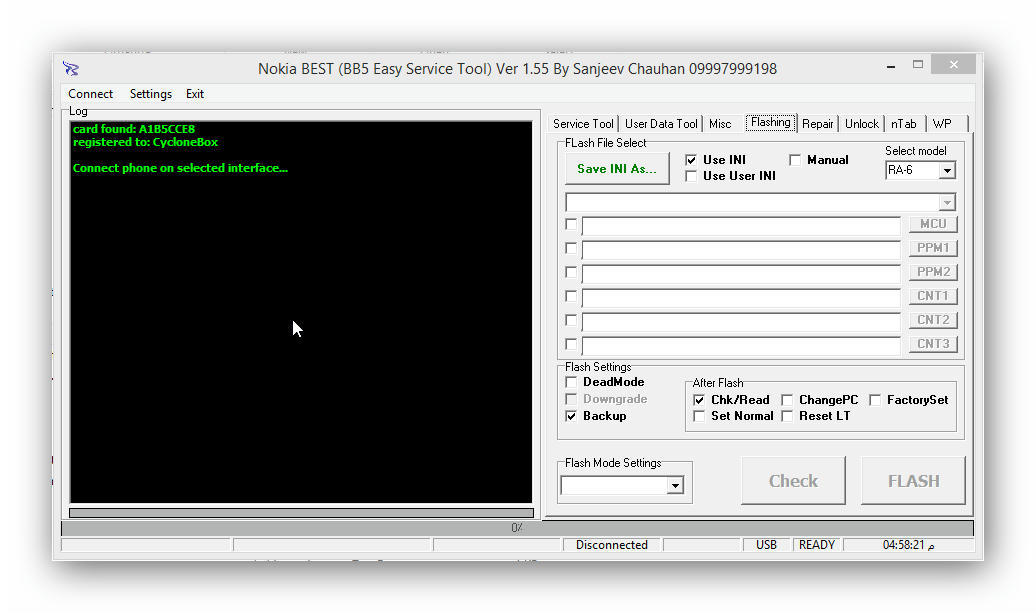1036x613 pixels.
Task: Uncheck the Chk/Read after-flash option
Action: point(699,400)
